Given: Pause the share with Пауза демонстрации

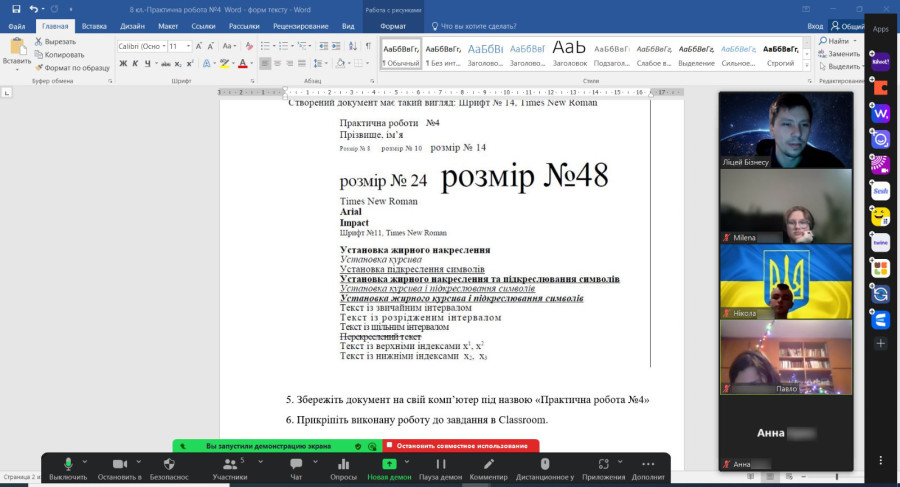Looking at the screenshot, I should (x=440, y=469).
